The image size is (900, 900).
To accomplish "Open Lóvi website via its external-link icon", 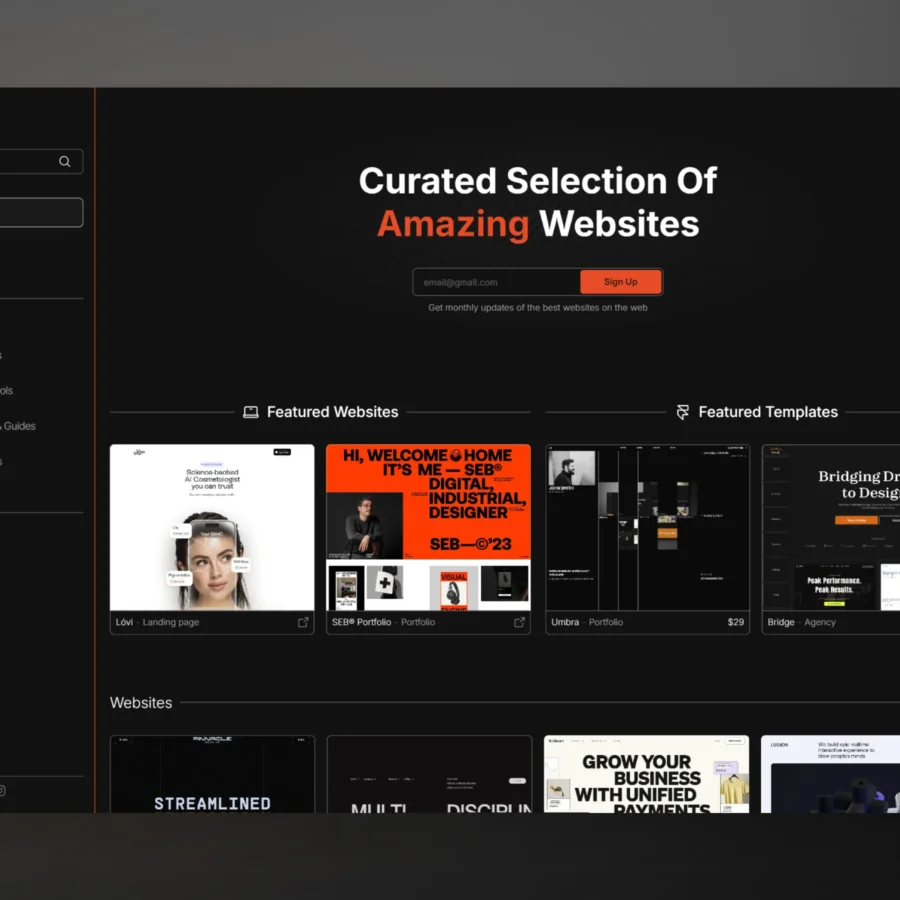I will click(303, 622).
